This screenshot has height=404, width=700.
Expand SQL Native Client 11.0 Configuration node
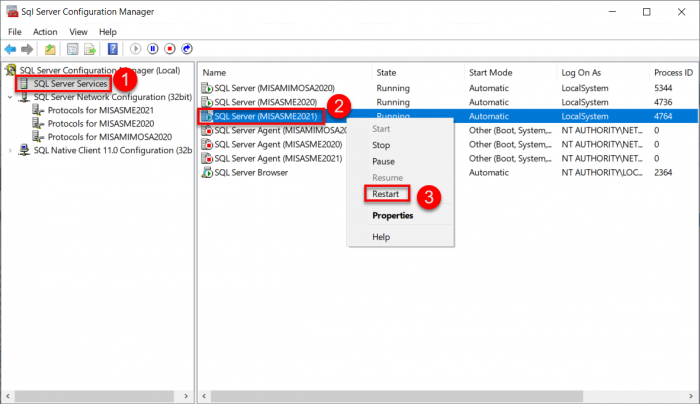[10, 150]
